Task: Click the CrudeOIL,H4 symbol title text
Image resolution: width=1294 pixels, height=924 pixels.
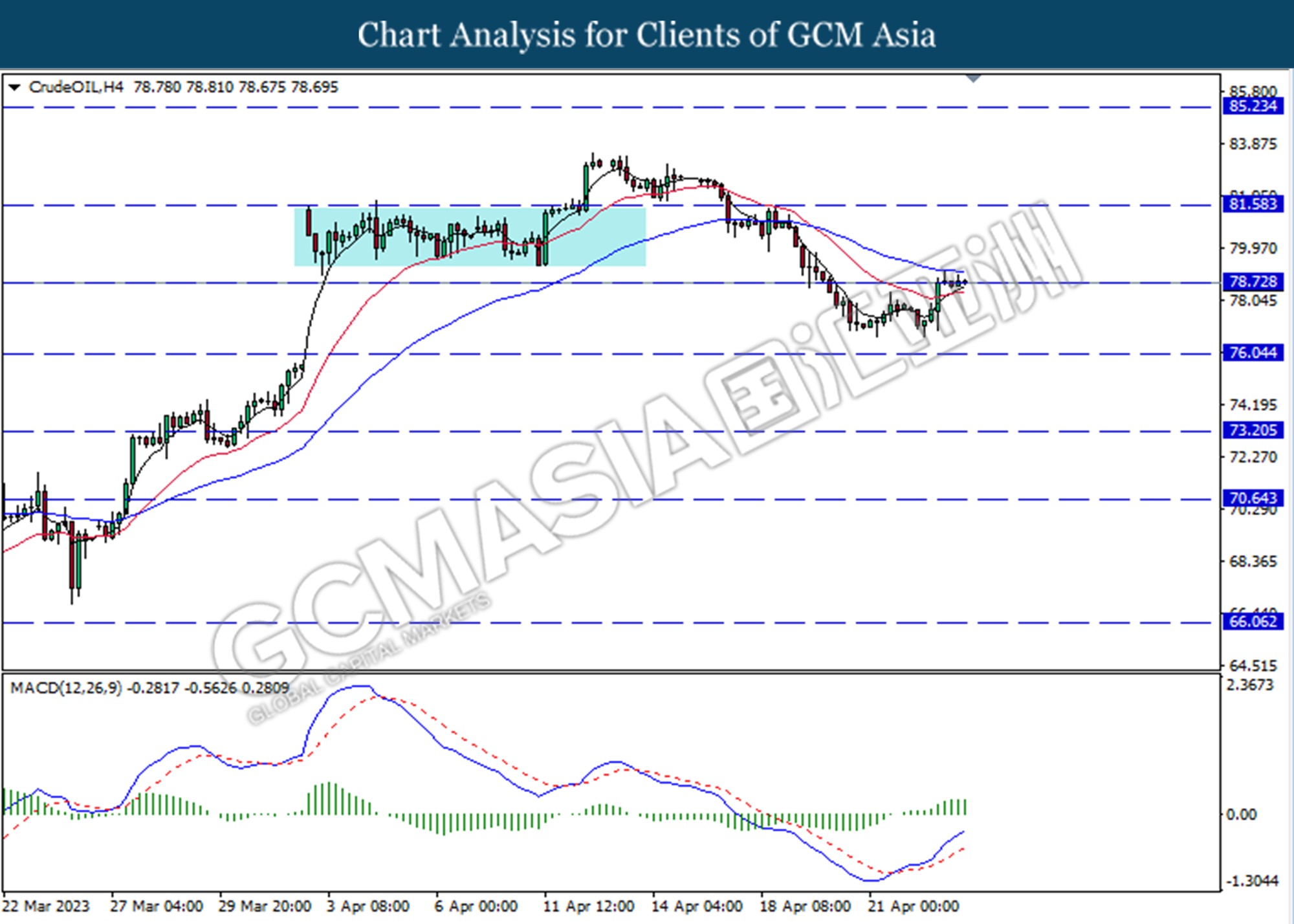Action: [x=76, y=87]
